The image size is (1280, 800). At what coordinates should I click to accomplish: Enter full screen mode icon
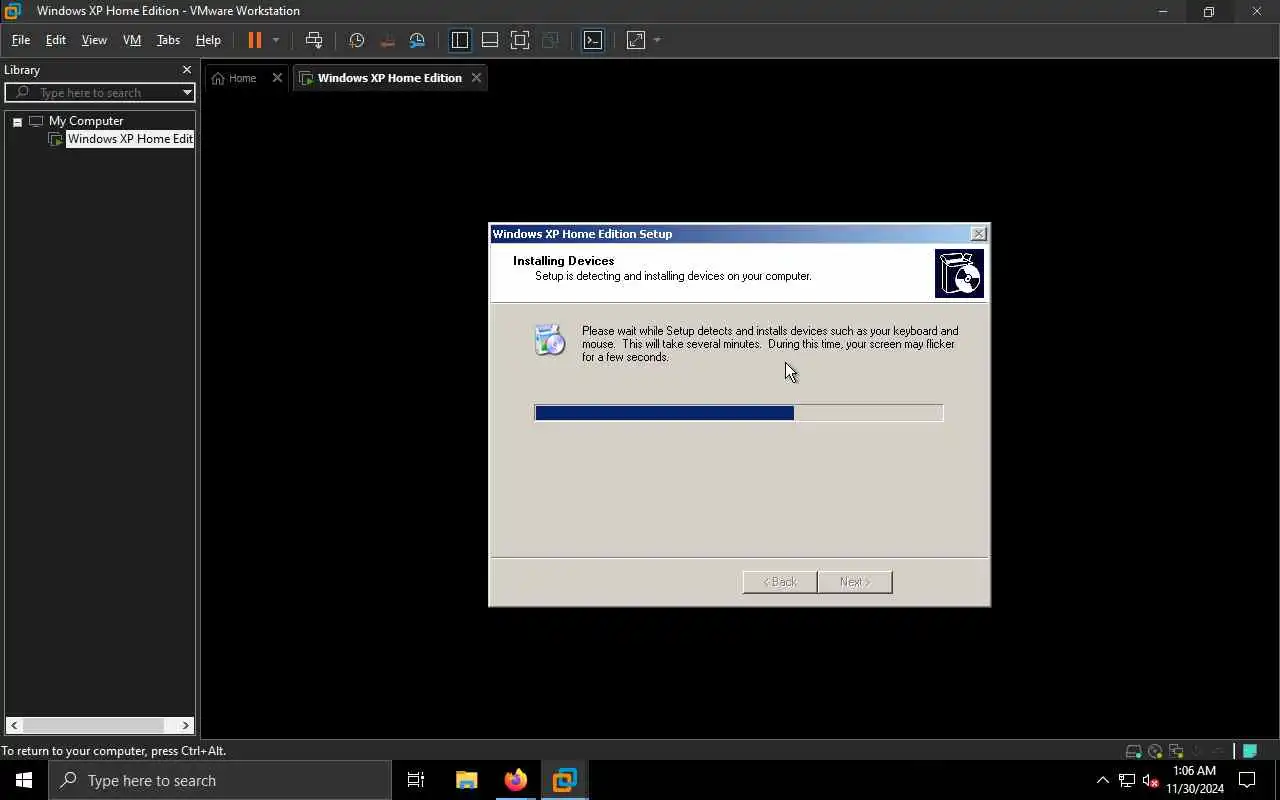(520, 40)
